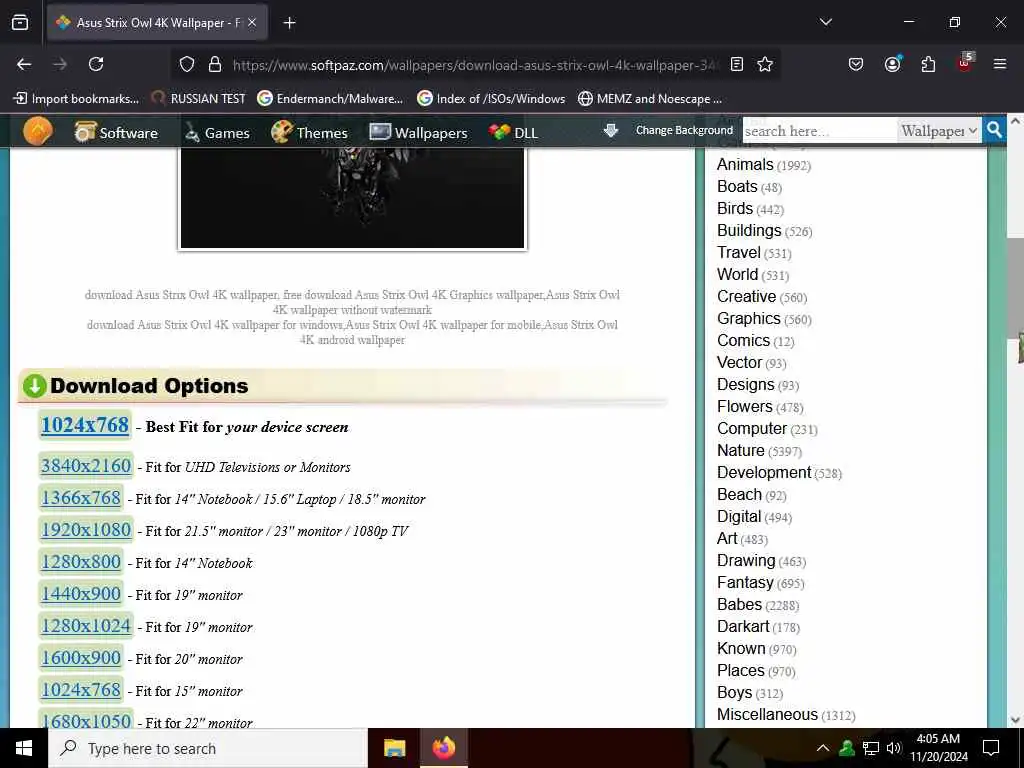The height and width of the screenshot is (768, 1024).
Task: Open Animals wallpaper category
Action: (x=745, y=165)
